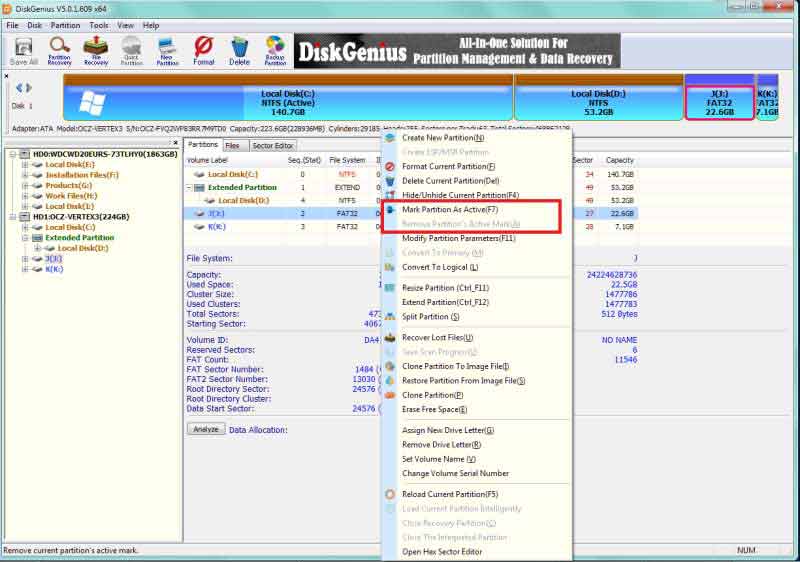Click the Clone Partition menu icon

click(390, 395)
